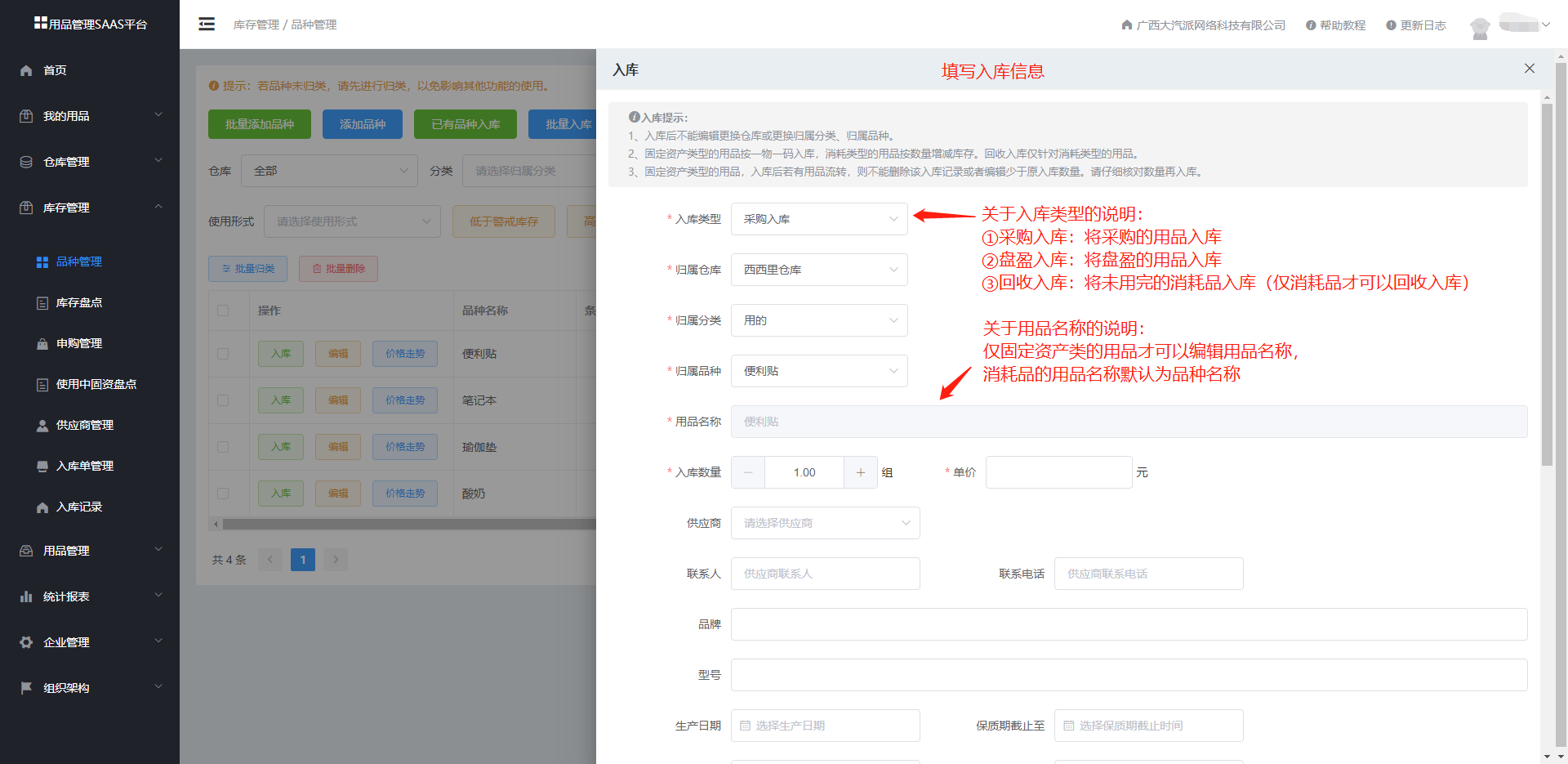This screenshot has height=764, width=1568.
Task: Click 价格走势 button in the 笔记本 row
Action: (405, 400)
